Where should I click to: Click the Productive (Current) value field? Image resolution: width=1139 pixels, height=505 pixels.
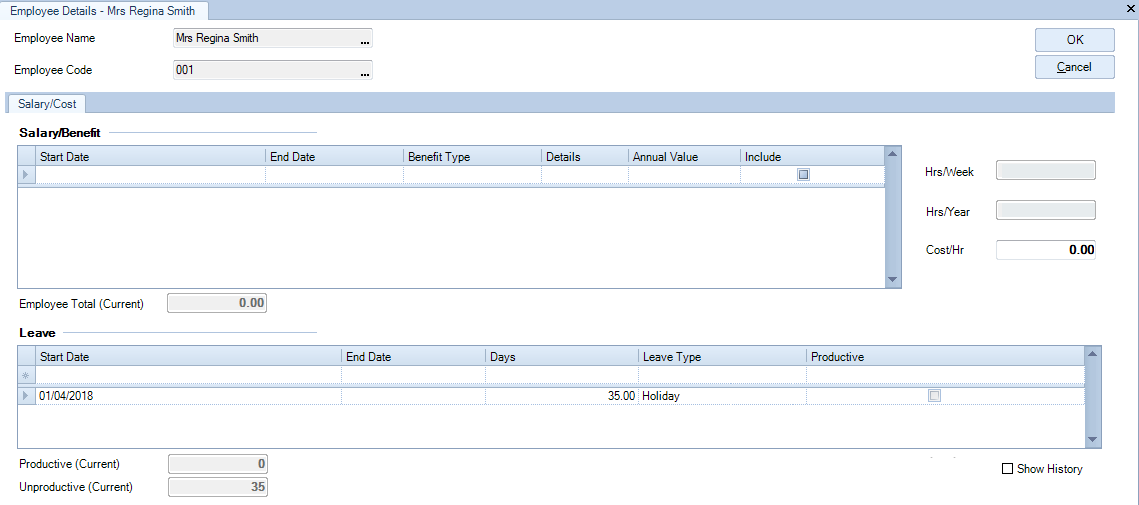pos(217,464)
